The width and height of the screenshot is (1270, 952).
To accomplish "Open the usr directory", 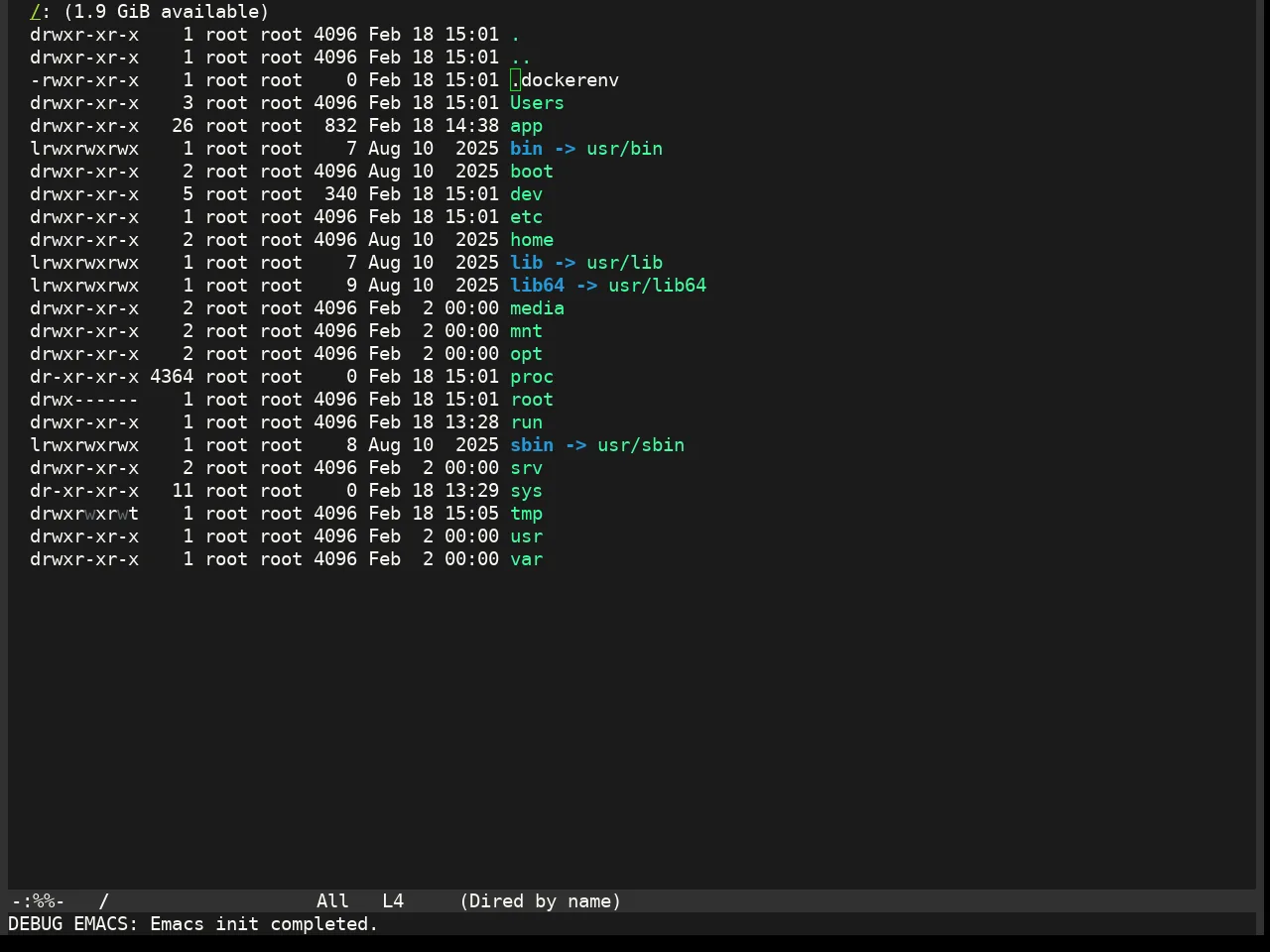I will tap(526, 536).
